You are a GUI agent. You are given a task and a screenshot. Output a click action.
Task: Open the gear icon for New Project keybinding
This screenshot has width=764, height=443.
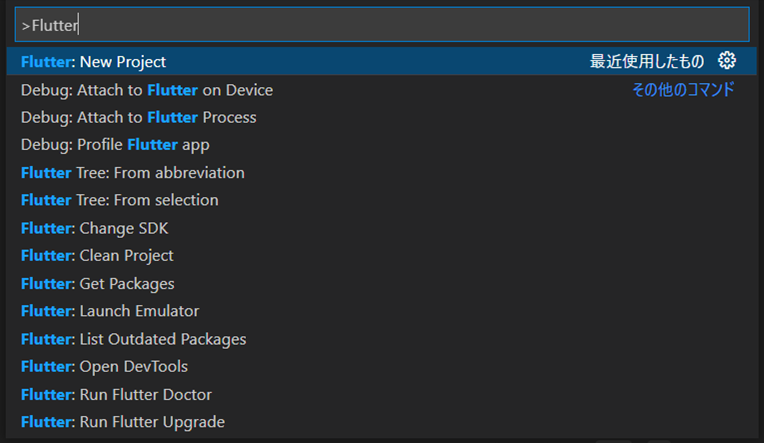click(x=727, y=61)
